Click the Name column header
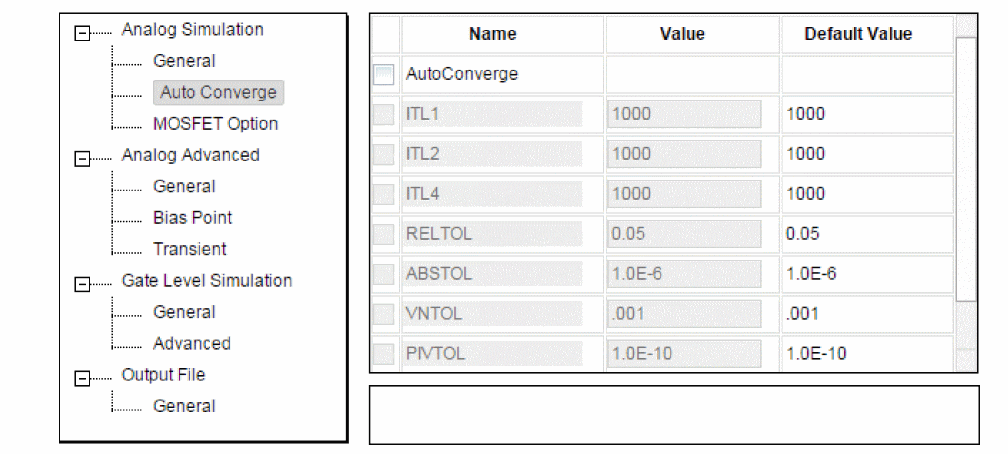 tap(493, 34)
